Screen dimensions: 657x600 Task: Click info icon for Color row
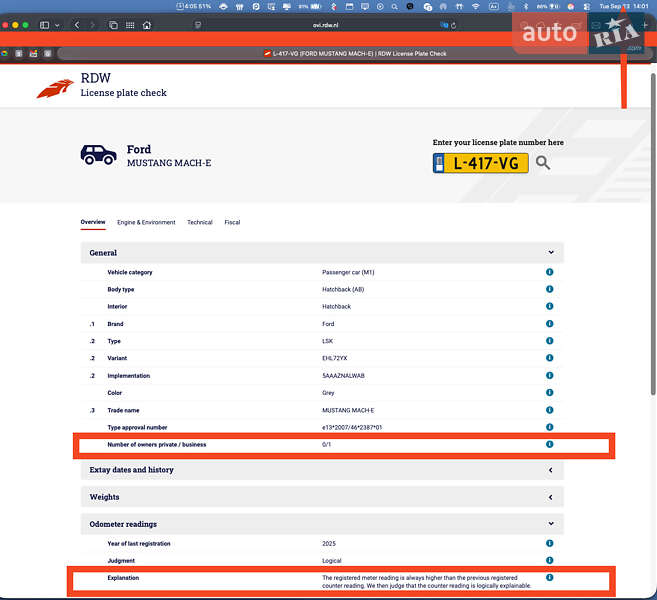click(x=549, y=393)
